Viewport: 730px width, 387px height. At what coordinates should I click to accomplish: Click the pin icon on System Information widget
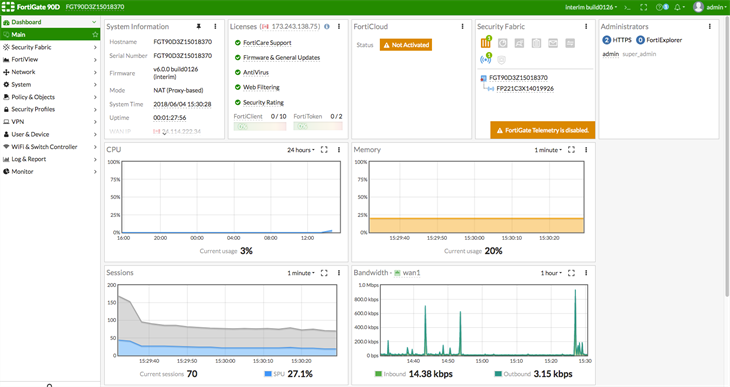tap(199, 27)
